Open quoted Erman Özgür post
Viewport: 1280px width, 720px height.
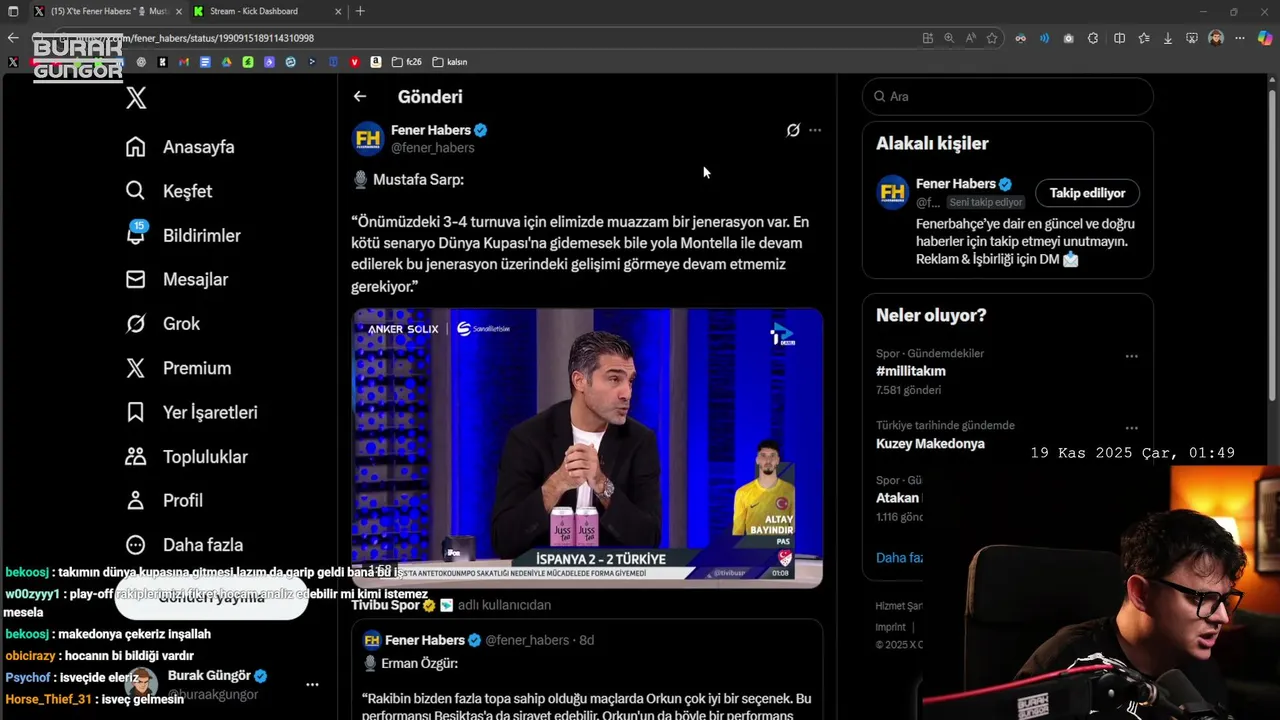tap(587, 670)
